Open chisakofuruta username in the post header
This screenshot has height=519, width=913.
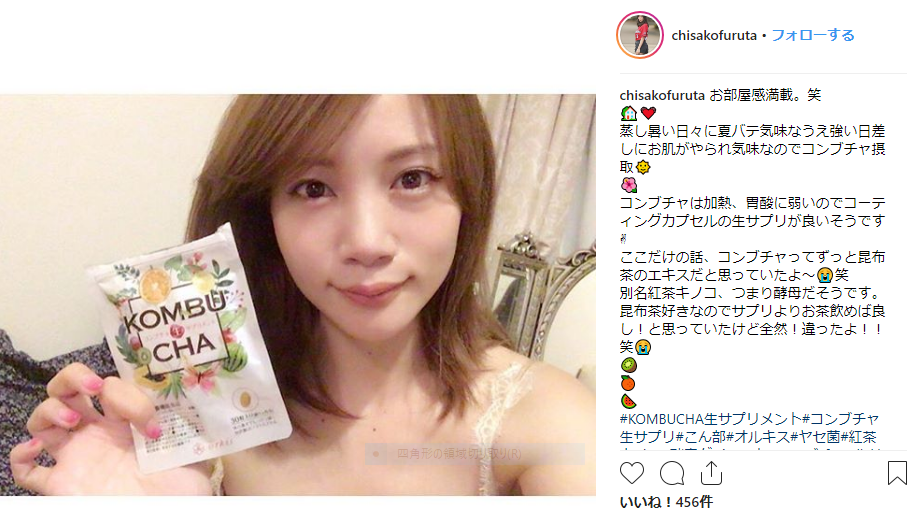pyautogui.click(x=714, y=36)
